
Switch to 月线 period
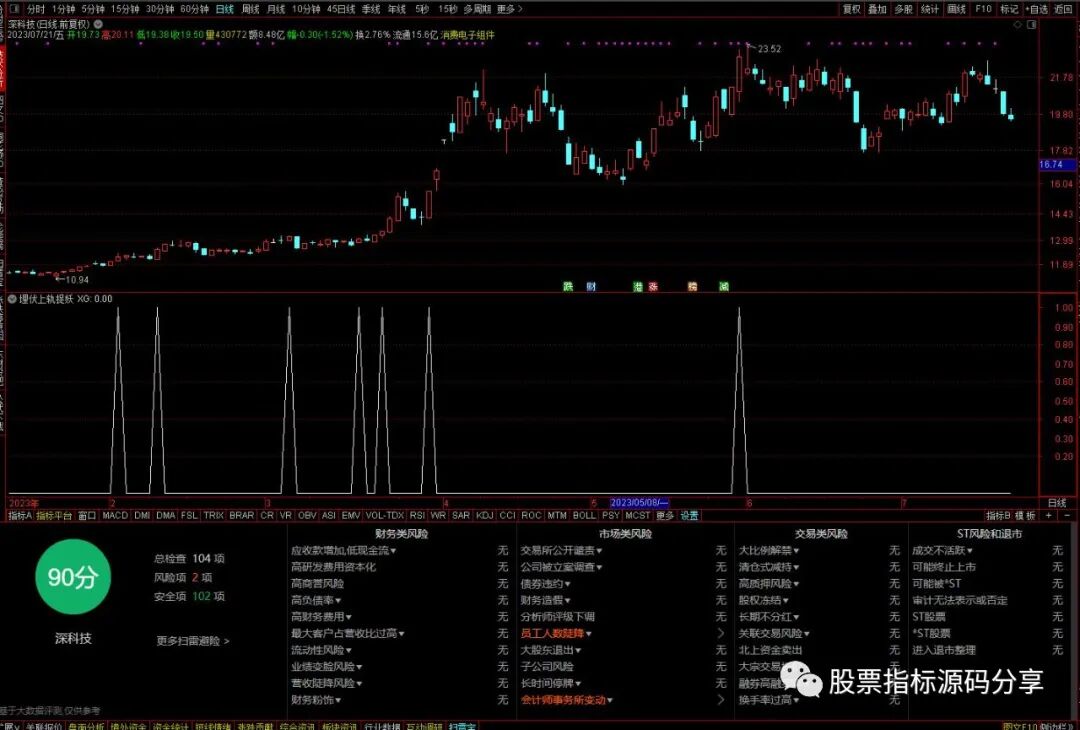tap(276, 9)
